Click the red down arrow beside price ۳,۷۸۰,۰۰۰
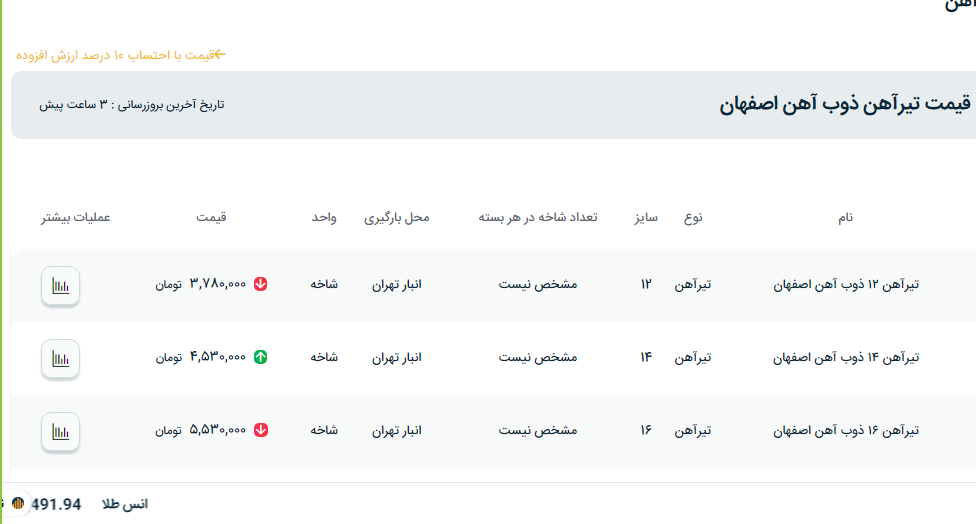Viewport: 976px width, 524px height. coord(261,284)
